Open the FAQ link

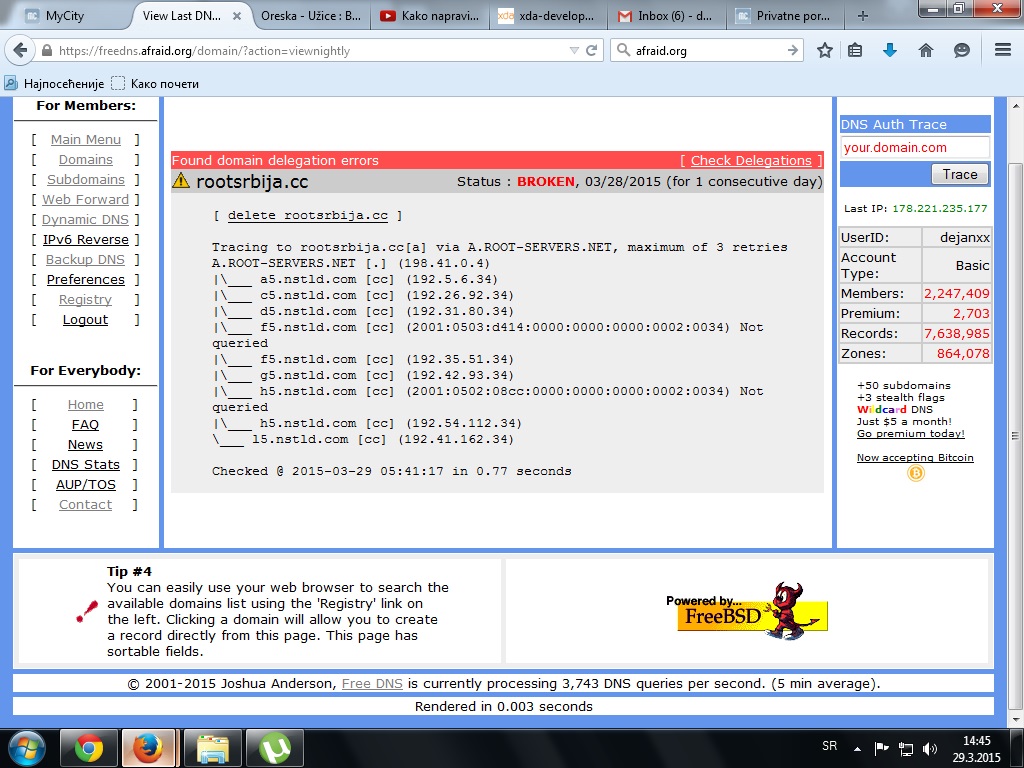(86, 424)
